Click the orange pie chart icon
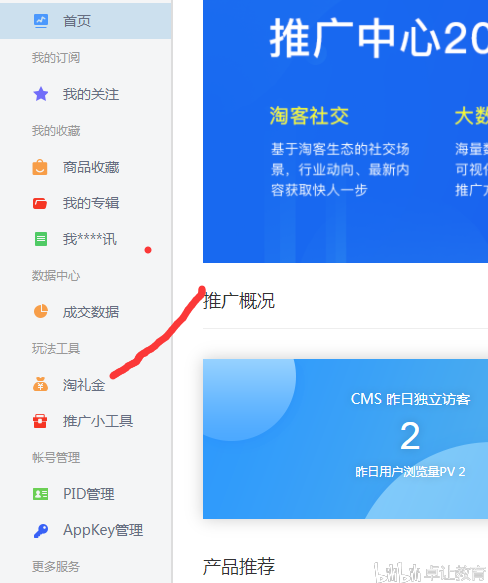Screen dimensions: 488x583 [x=41, y=312]
